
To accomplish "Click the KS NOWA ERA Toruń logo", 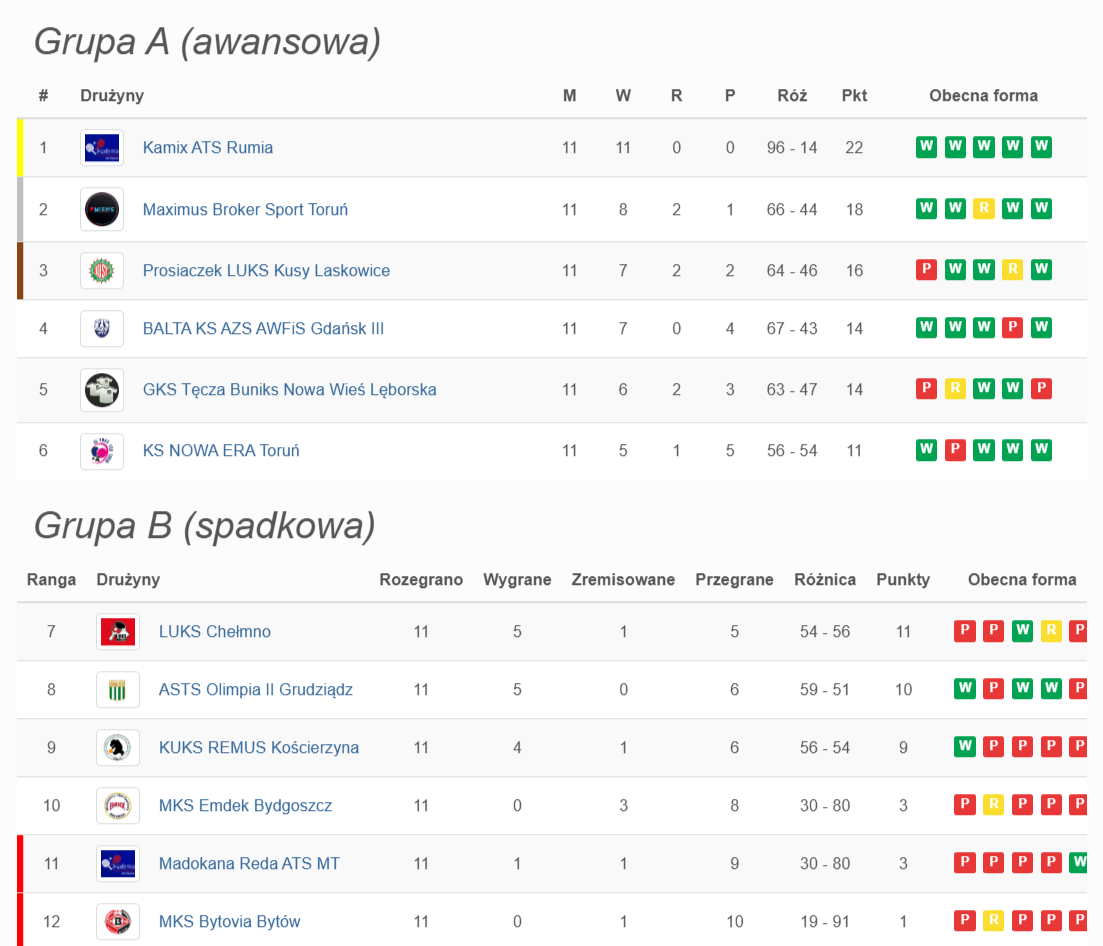I will point(102,451).
